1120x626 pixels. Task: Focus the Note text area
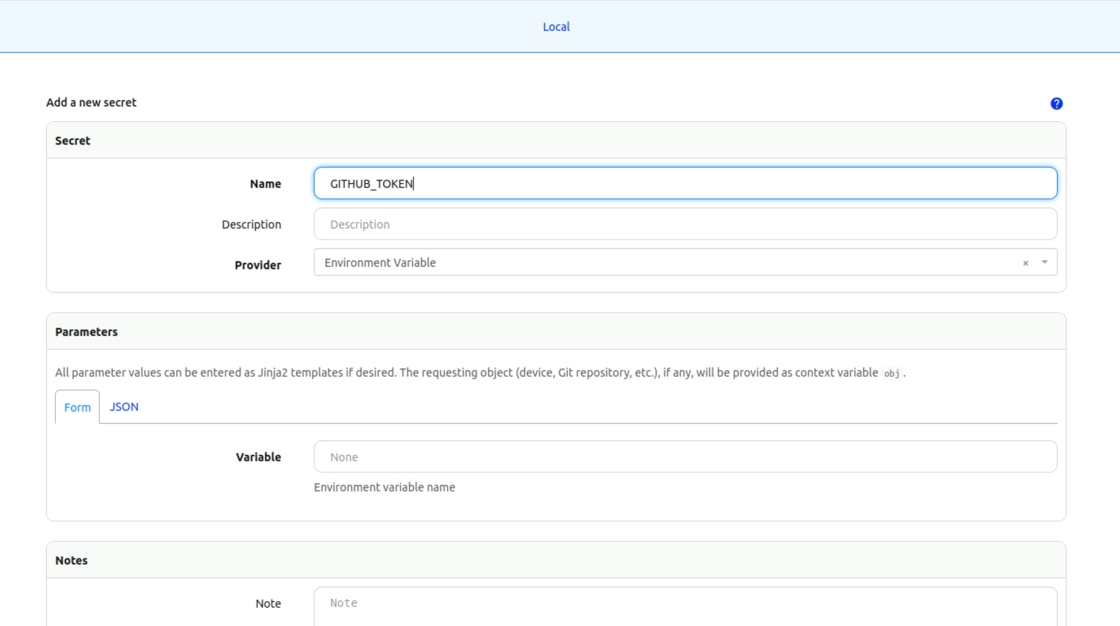coord(685,605)
